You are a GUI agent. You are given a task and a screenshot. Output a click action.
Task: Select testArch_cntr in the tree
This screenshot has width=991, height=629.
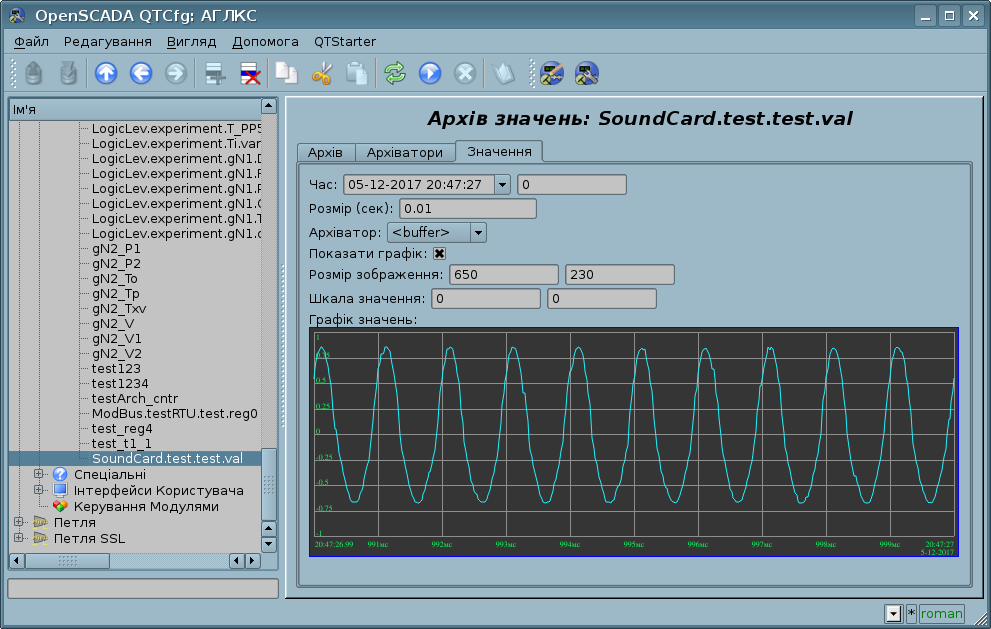134,398
